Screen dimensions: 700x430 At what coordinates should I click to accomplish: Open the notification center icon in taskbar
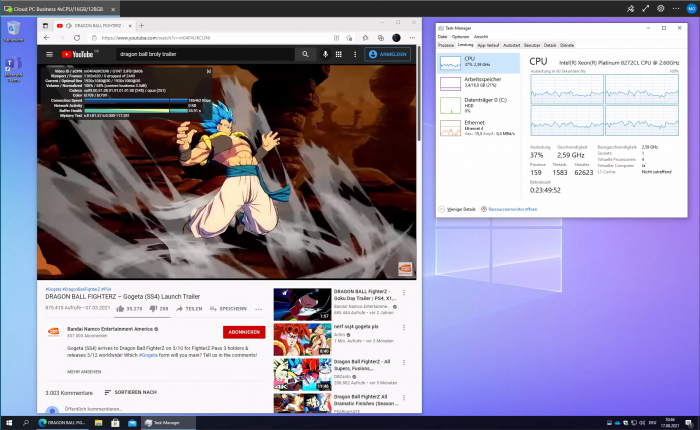(x=689, y=422)
